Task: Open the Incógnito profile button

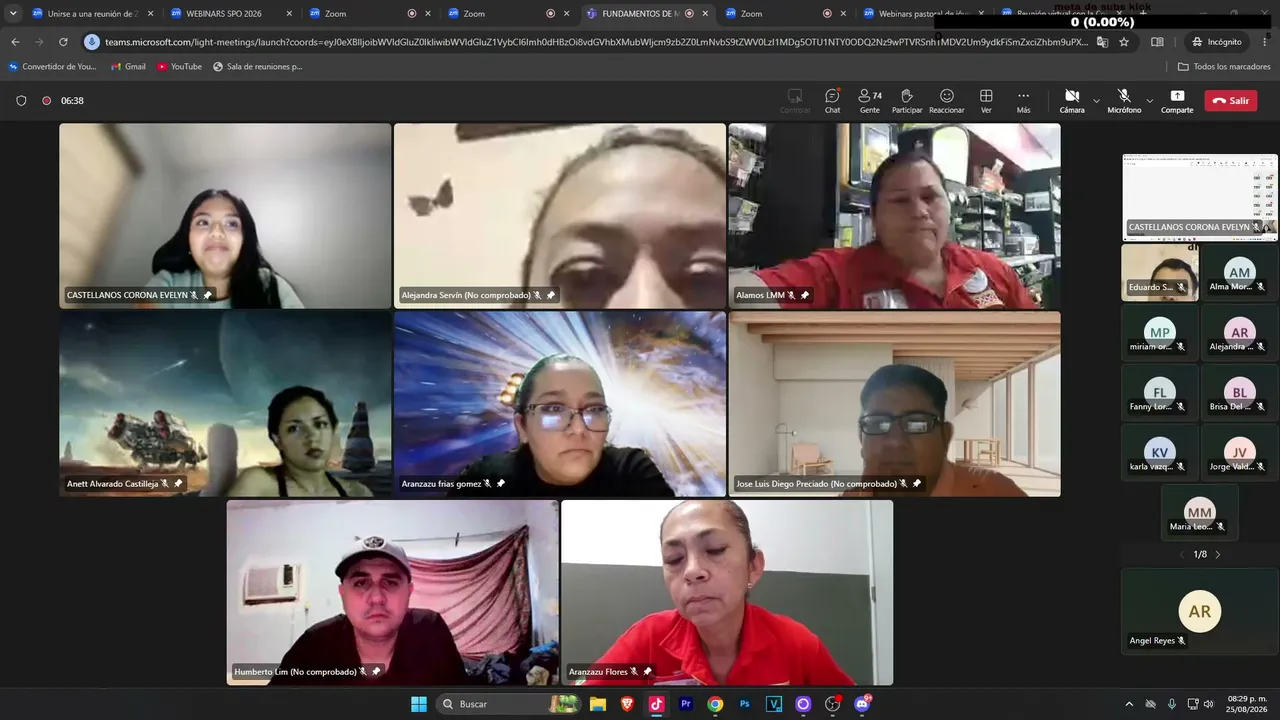Action: [1217, 42]
